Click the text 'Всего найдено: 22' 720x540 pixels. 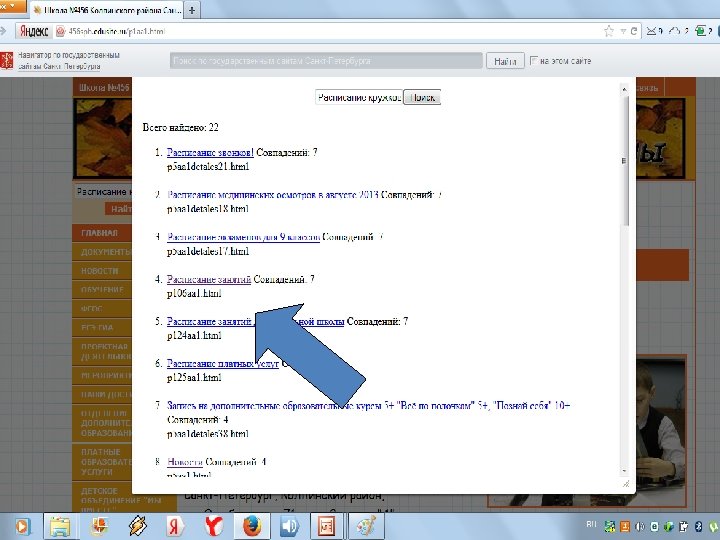[180, 127]
